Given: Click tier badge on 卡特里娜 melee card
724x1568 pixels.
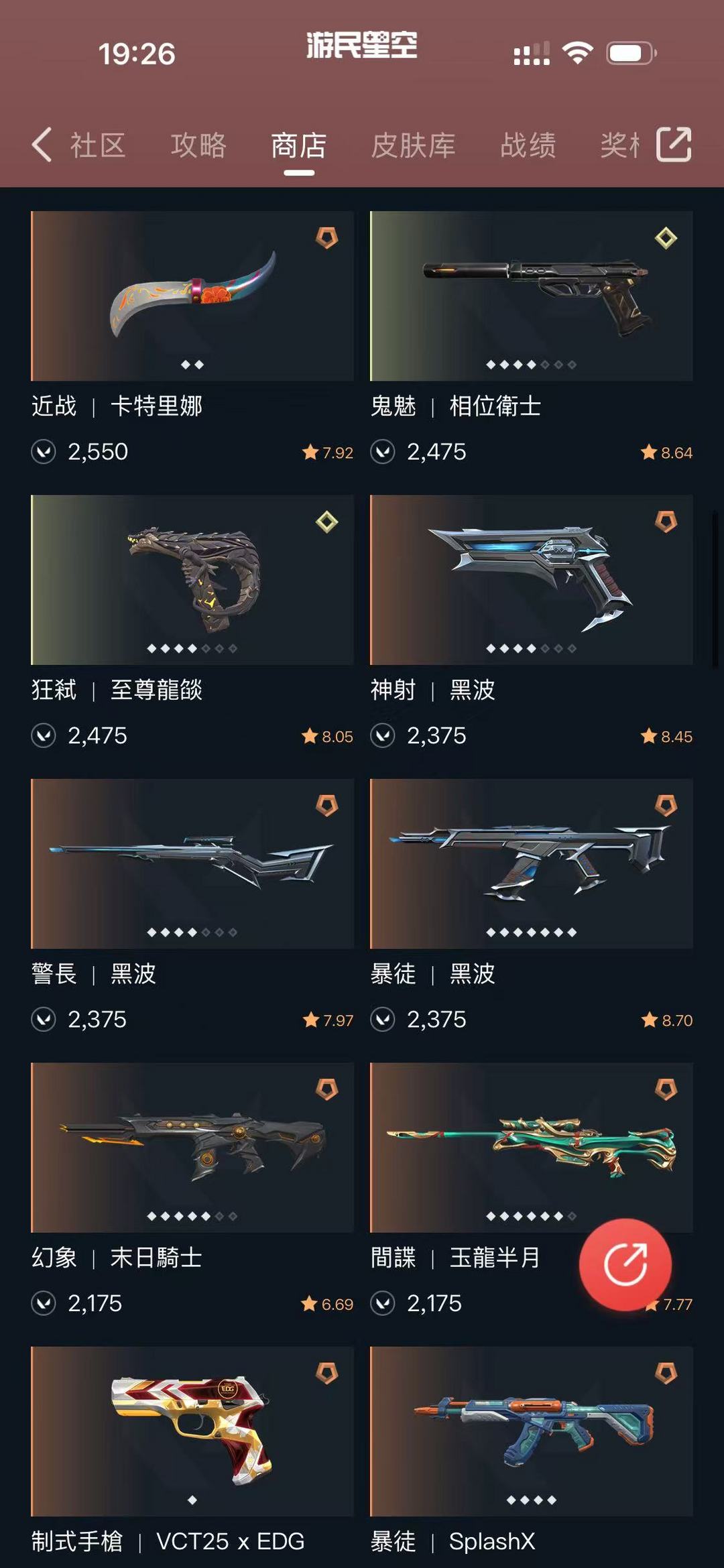Looking at the screenshot, I should pyautogui.click(x=327, y=237).
